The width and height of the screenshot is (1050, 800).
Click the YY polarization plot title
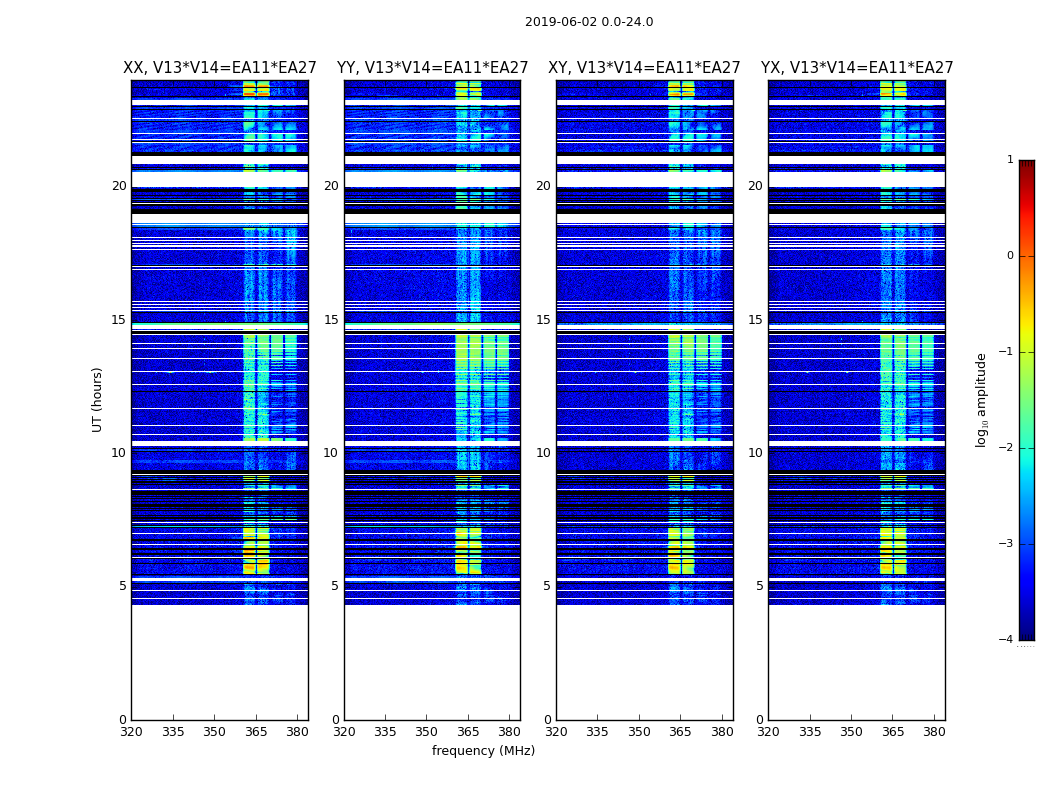tap(433, 68)
